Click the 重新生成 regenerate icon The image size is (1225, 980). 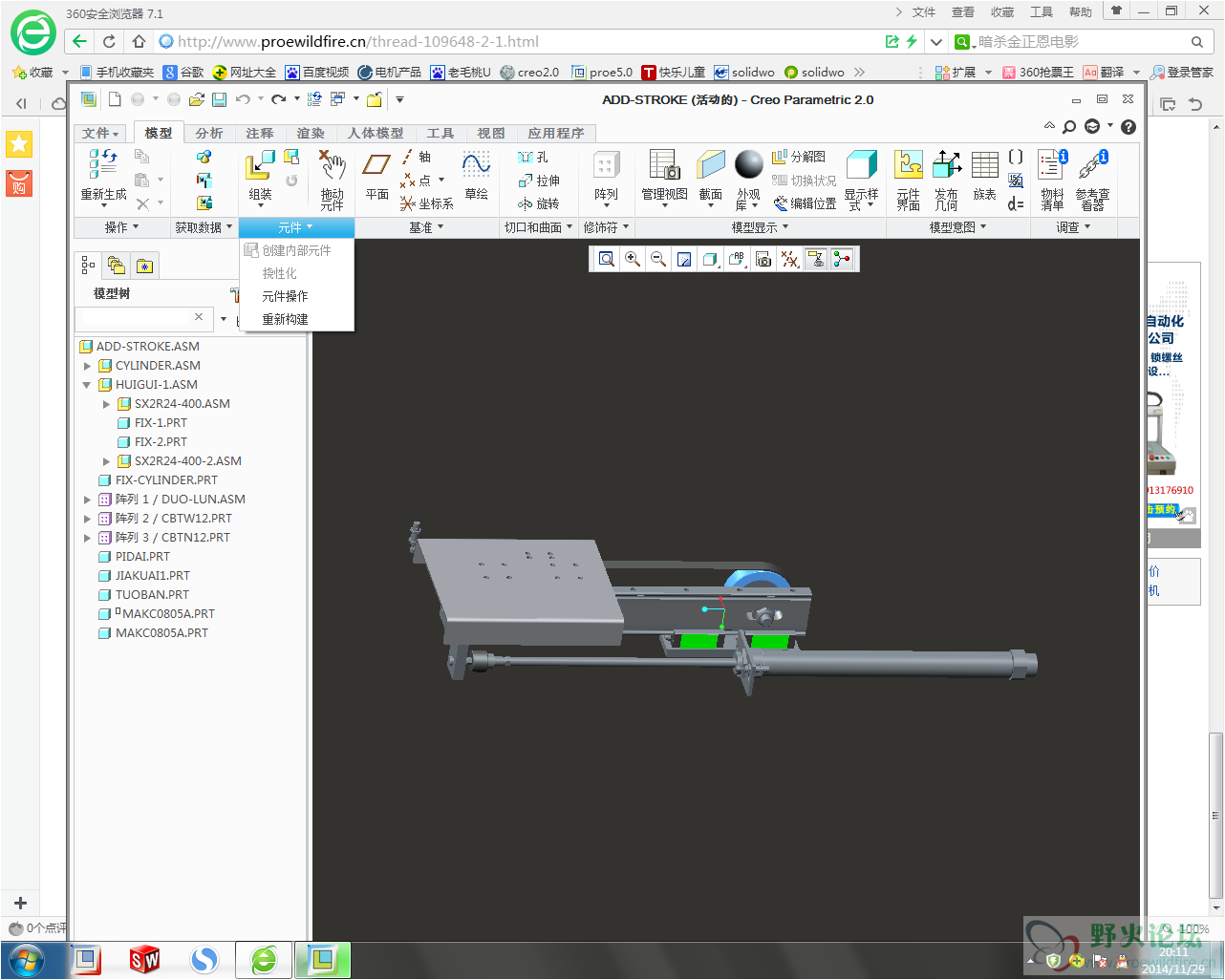(x=103, y=163)
